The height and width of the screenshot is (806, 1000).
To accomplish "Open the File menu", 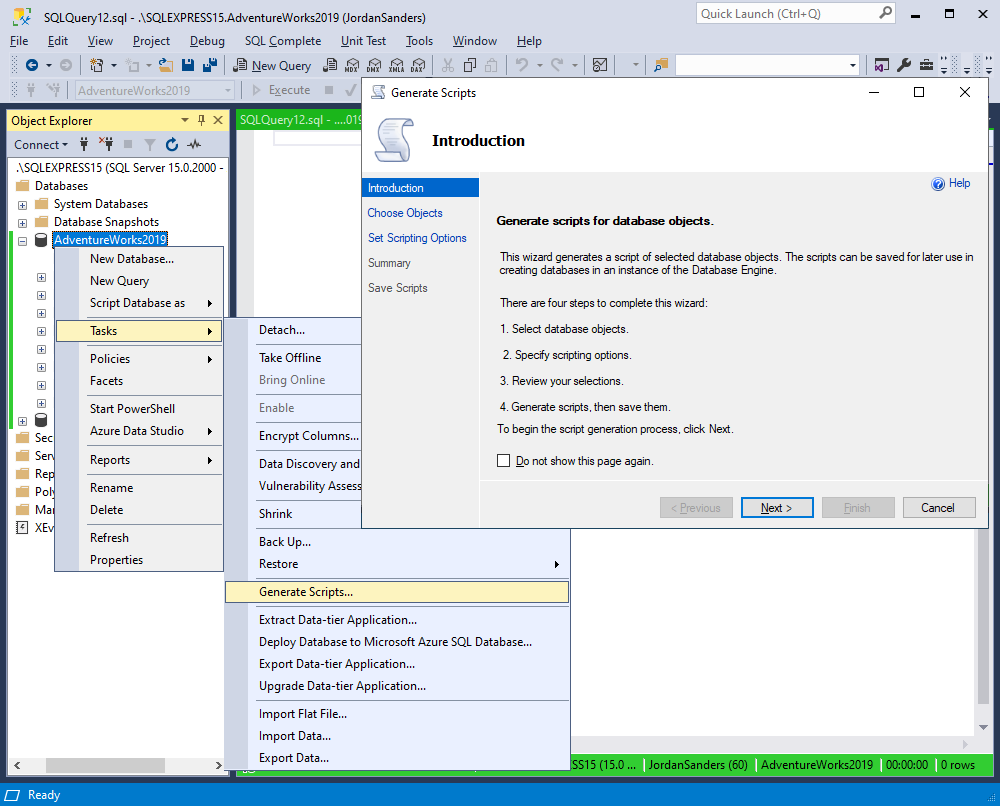I will point(19,41).
